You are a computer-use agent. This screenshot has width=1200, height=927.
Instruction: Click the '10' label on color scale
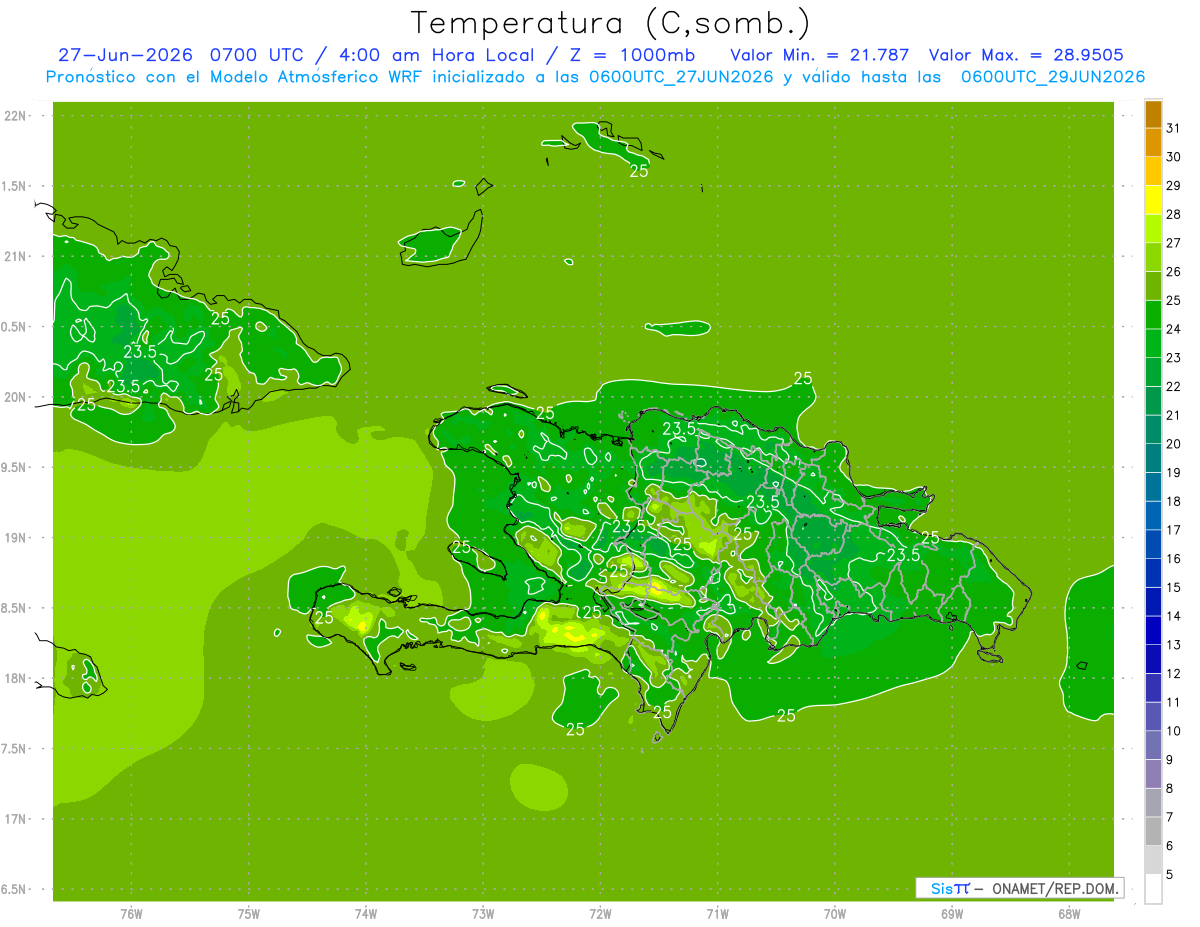[1174, 731]
